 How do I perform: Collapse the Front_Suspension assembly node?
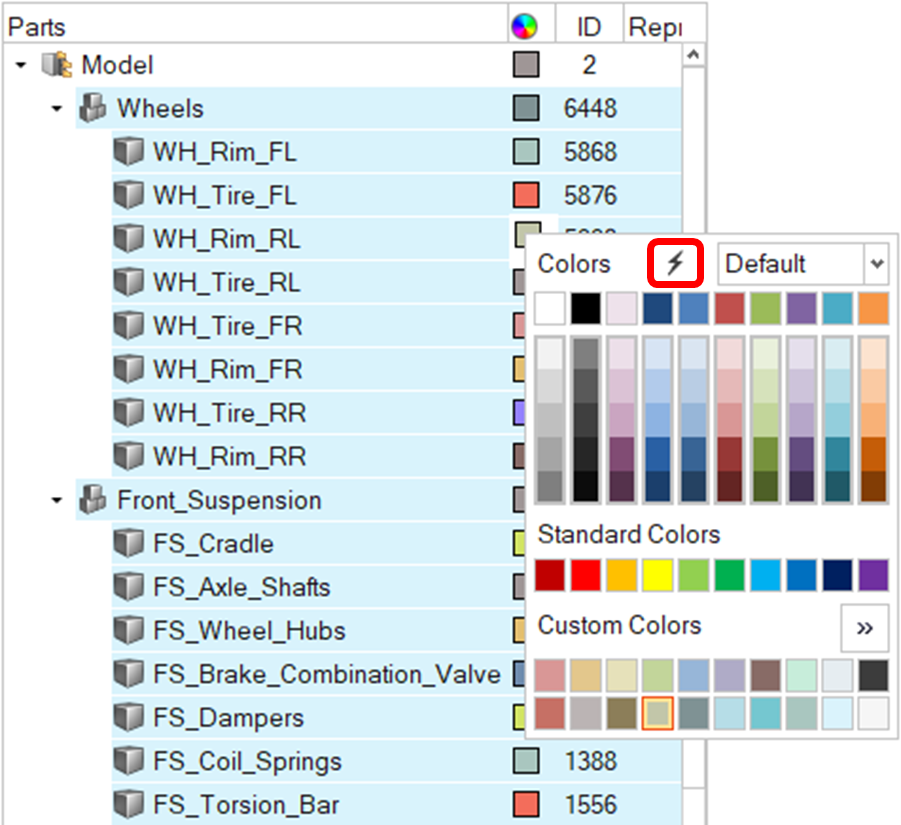pyautogui.click(x=57, y=501)
